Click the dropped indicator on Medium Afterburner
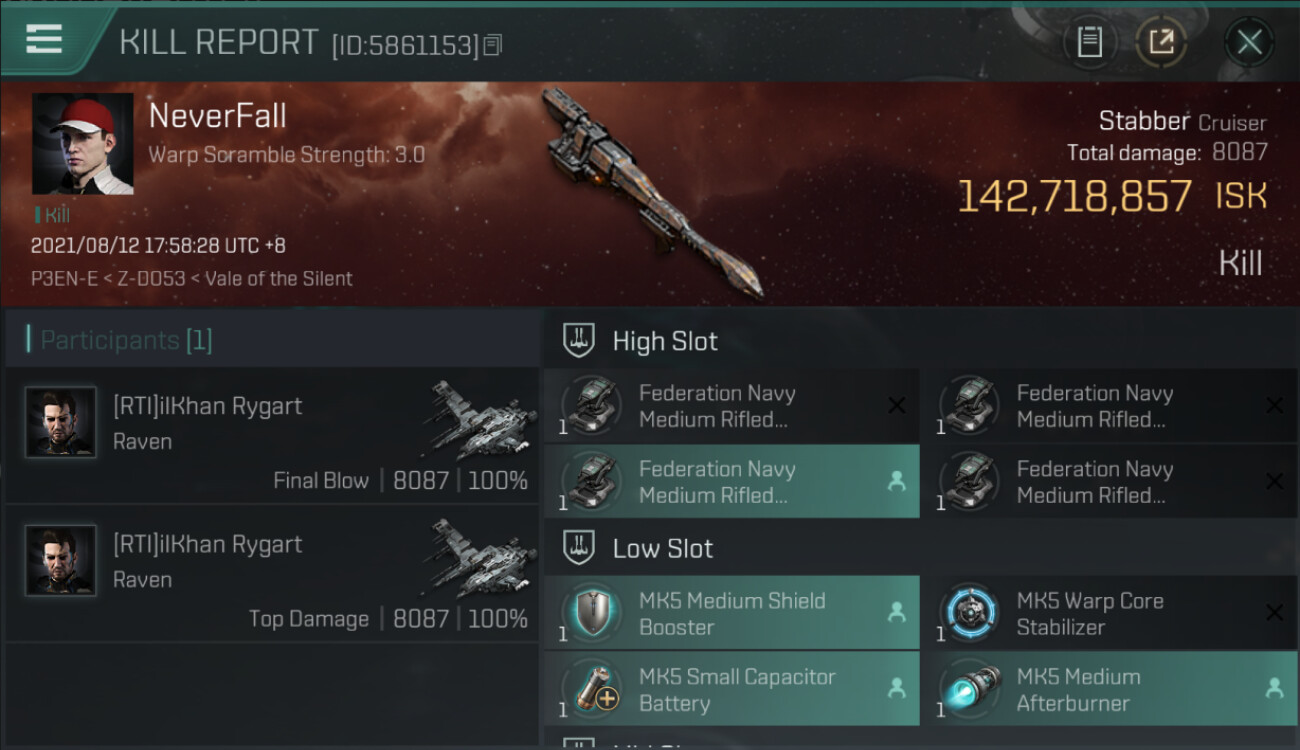1300x750 pixels. (1274, 688)
